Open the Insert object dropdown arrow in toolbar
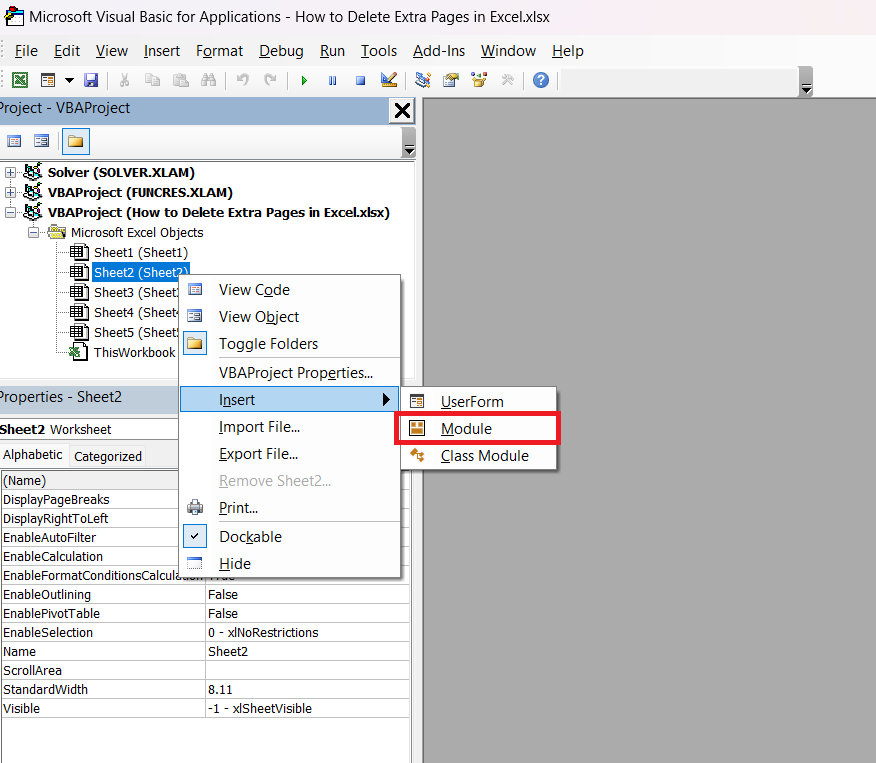 point(69,80)
